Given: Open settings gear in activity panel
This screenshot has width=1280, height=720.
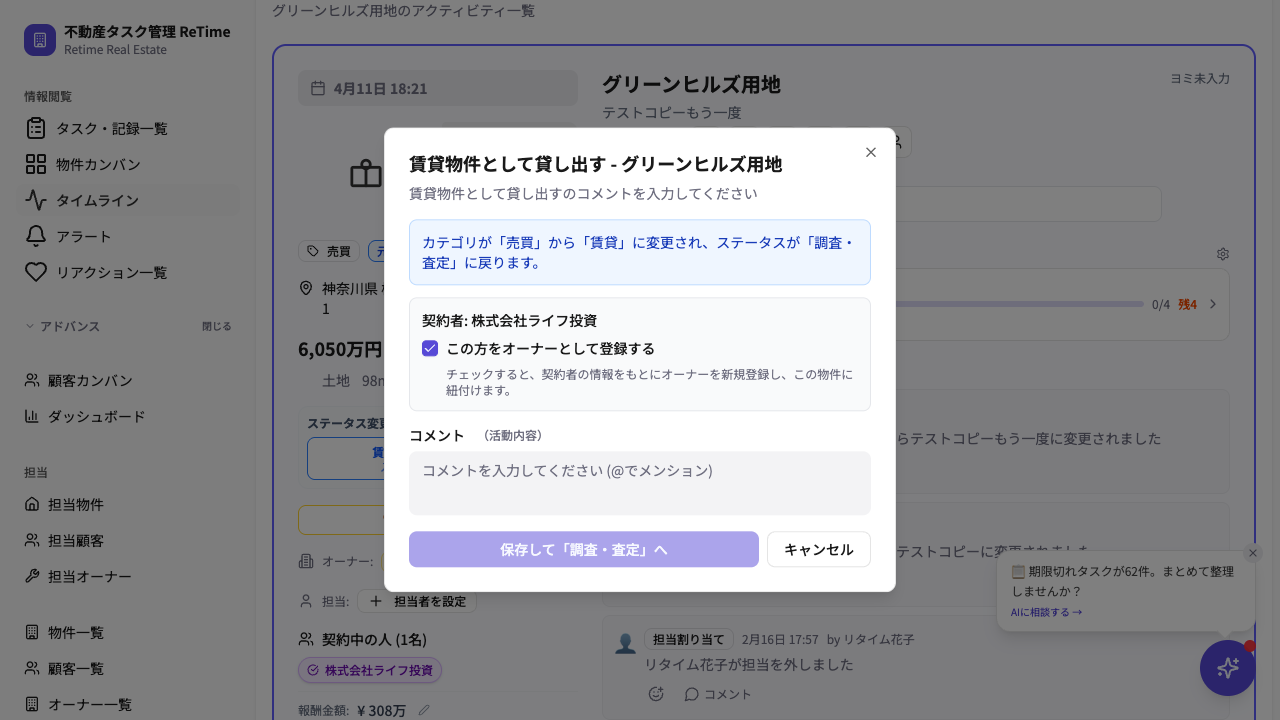Looking at the screenshot, I should [1222, 254].
